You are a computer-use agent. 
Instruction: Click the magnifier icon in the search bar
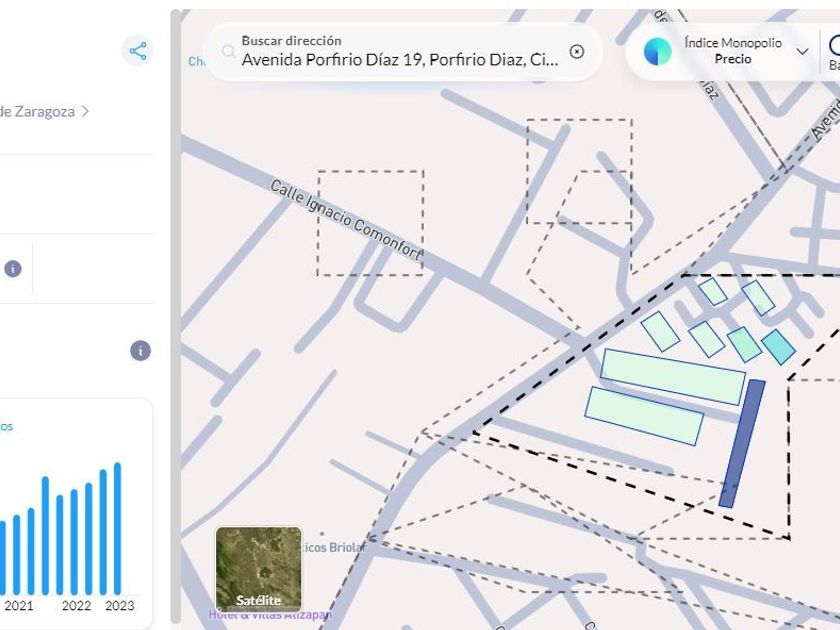[228, 52]
